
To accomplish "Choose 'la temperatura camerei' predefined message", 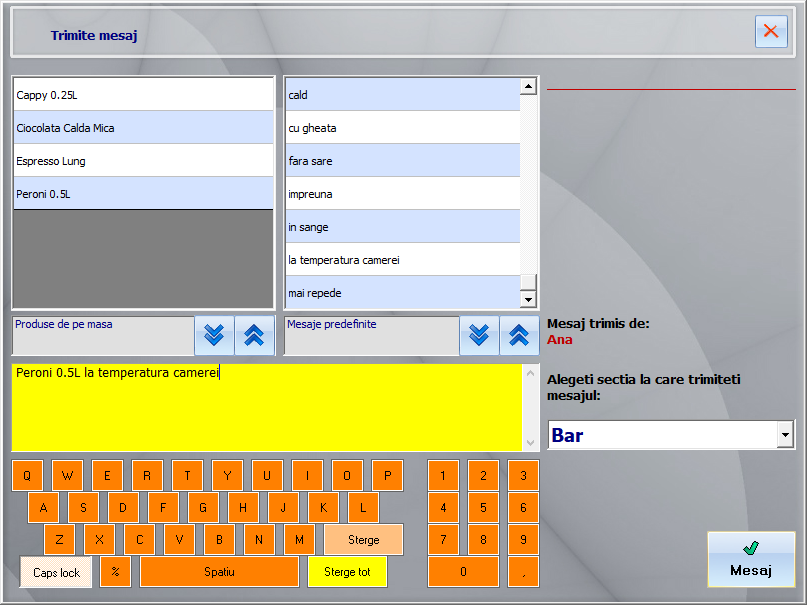I will point(402,259).
